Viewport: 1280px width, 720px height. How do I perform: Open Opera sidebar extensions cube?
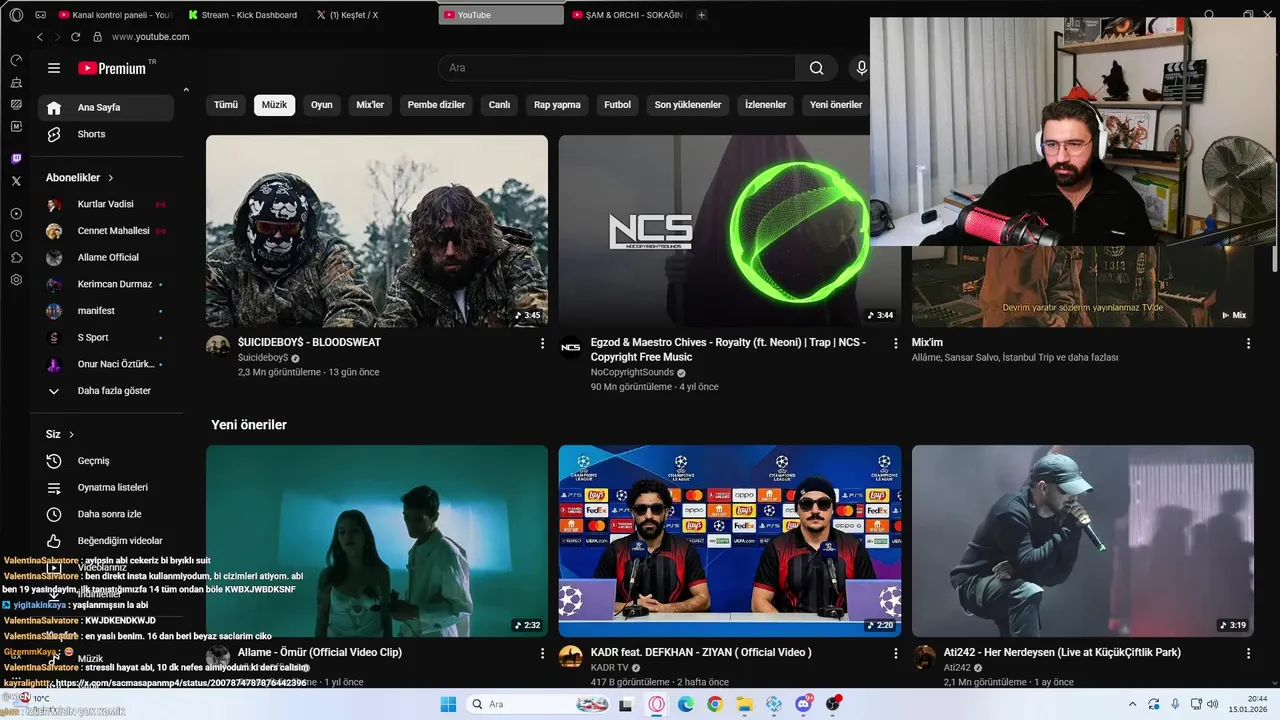click(x=16, y=258)
